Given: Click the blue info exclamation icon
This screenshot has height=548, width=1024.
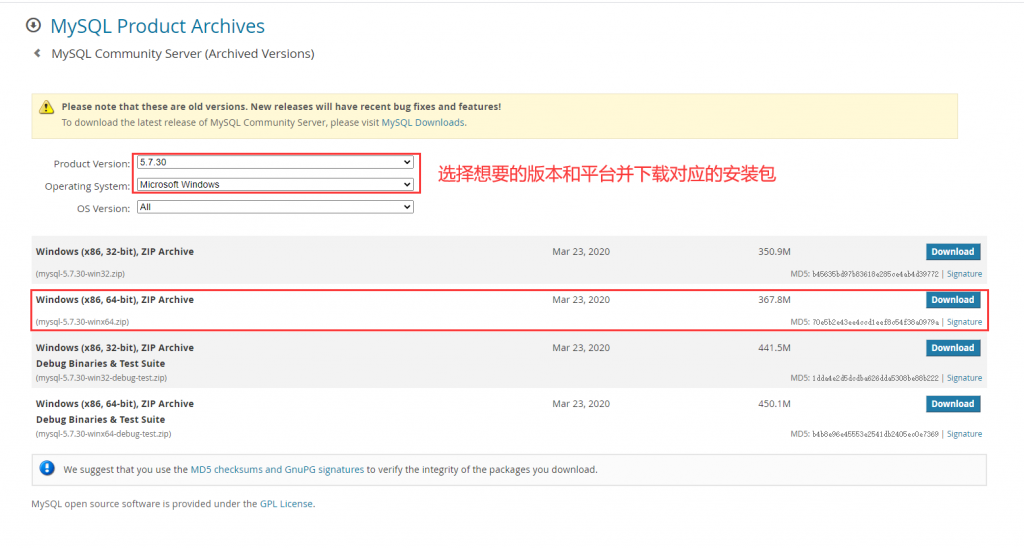Looking at the screenshot, I should click(x=47, y=468).
